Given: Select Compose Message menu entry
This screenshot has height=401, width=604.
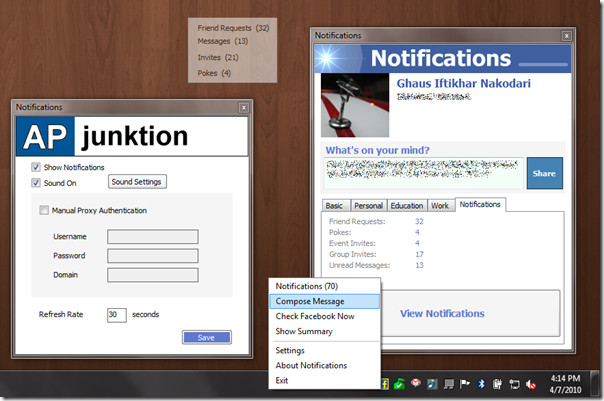Looking at the screenshot, I should (x=324, y=301).
